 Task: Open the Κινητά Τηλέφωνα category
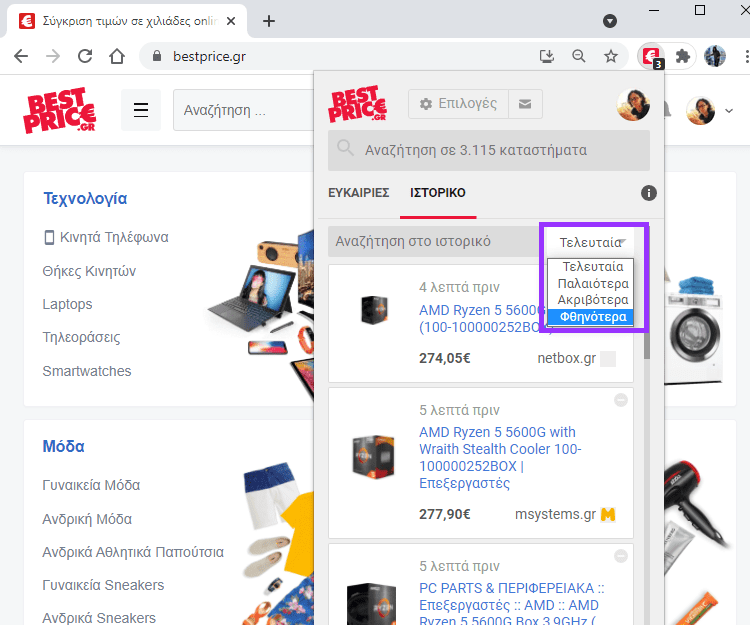click(x=106, y=237)
